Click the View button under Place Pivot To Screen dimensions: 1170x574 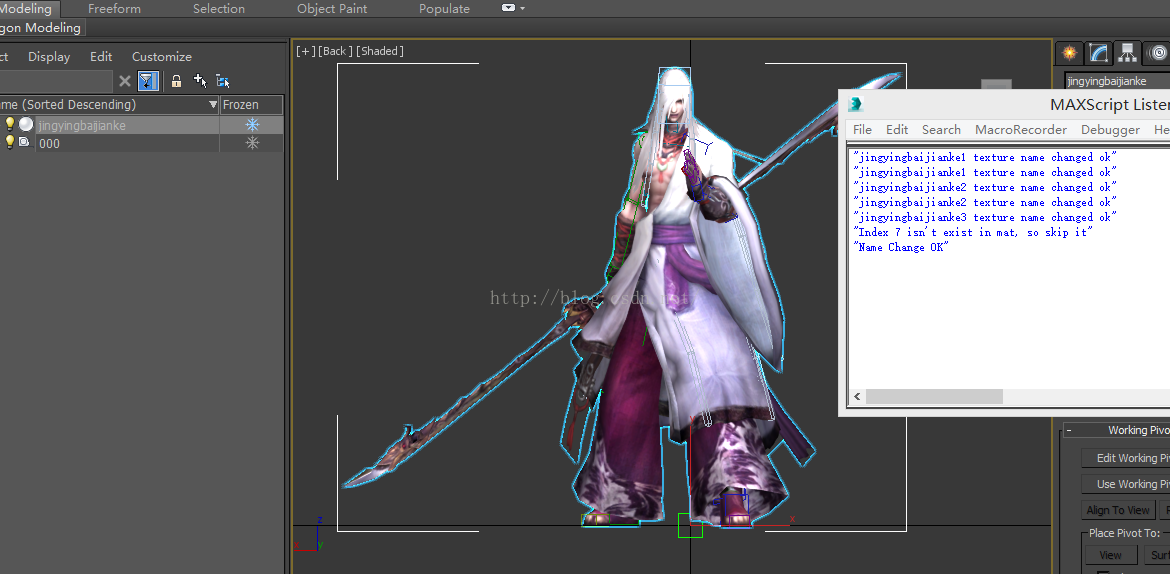click(1110, 555)
